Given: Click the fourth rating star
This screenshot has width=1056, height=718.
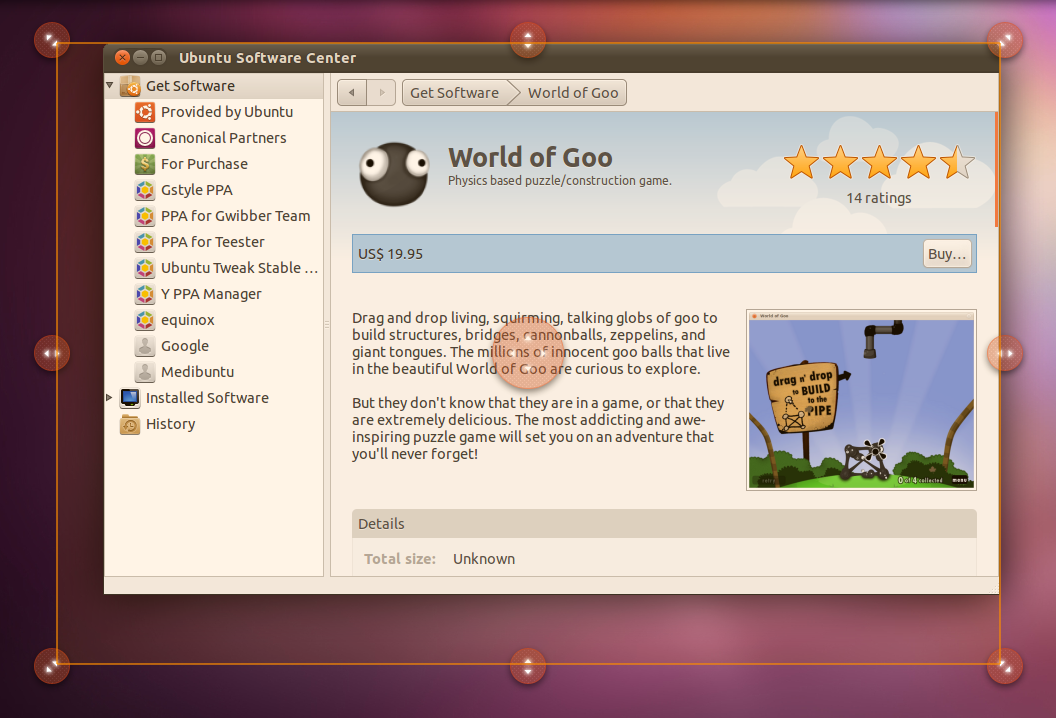Looking at the screenshot, I should click(917, 162).
